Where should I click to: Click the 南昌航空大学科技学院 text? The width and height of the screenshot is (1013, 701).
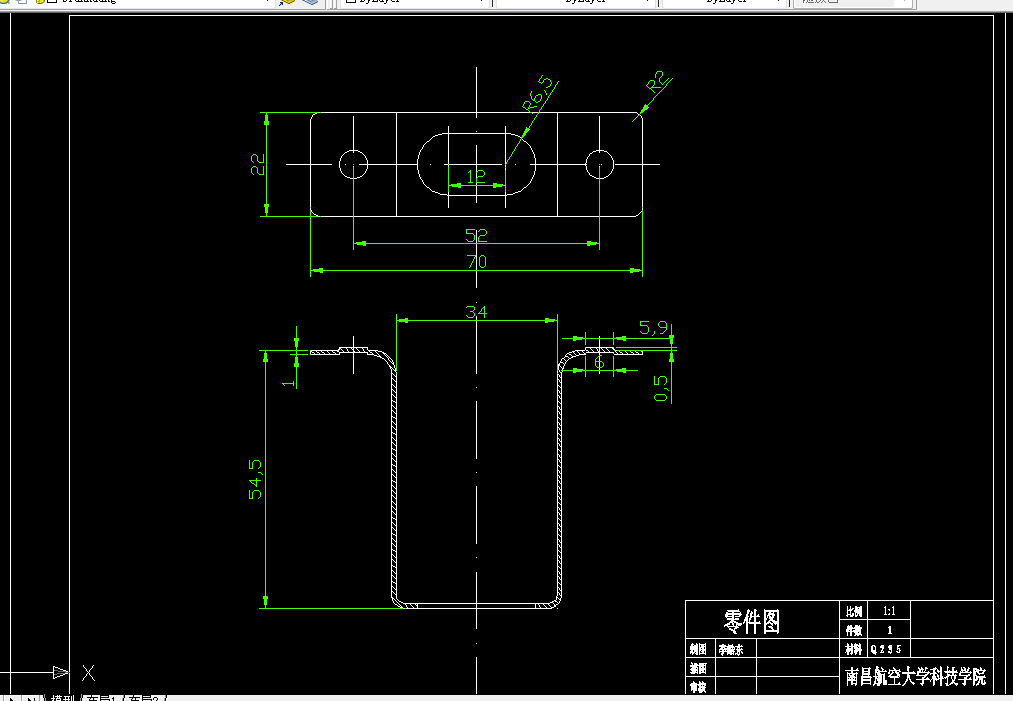[x=915, y=676]
